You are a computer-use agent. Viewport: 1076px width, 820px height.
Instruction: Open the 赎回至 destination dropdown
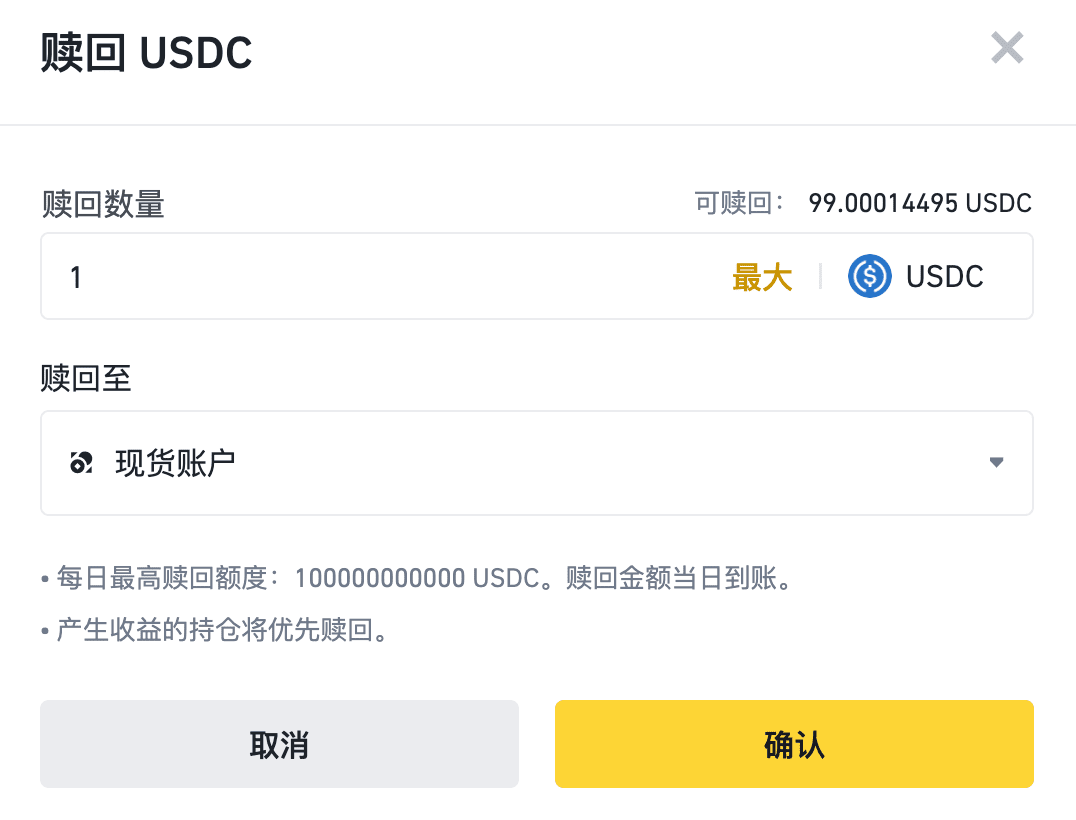536,463
